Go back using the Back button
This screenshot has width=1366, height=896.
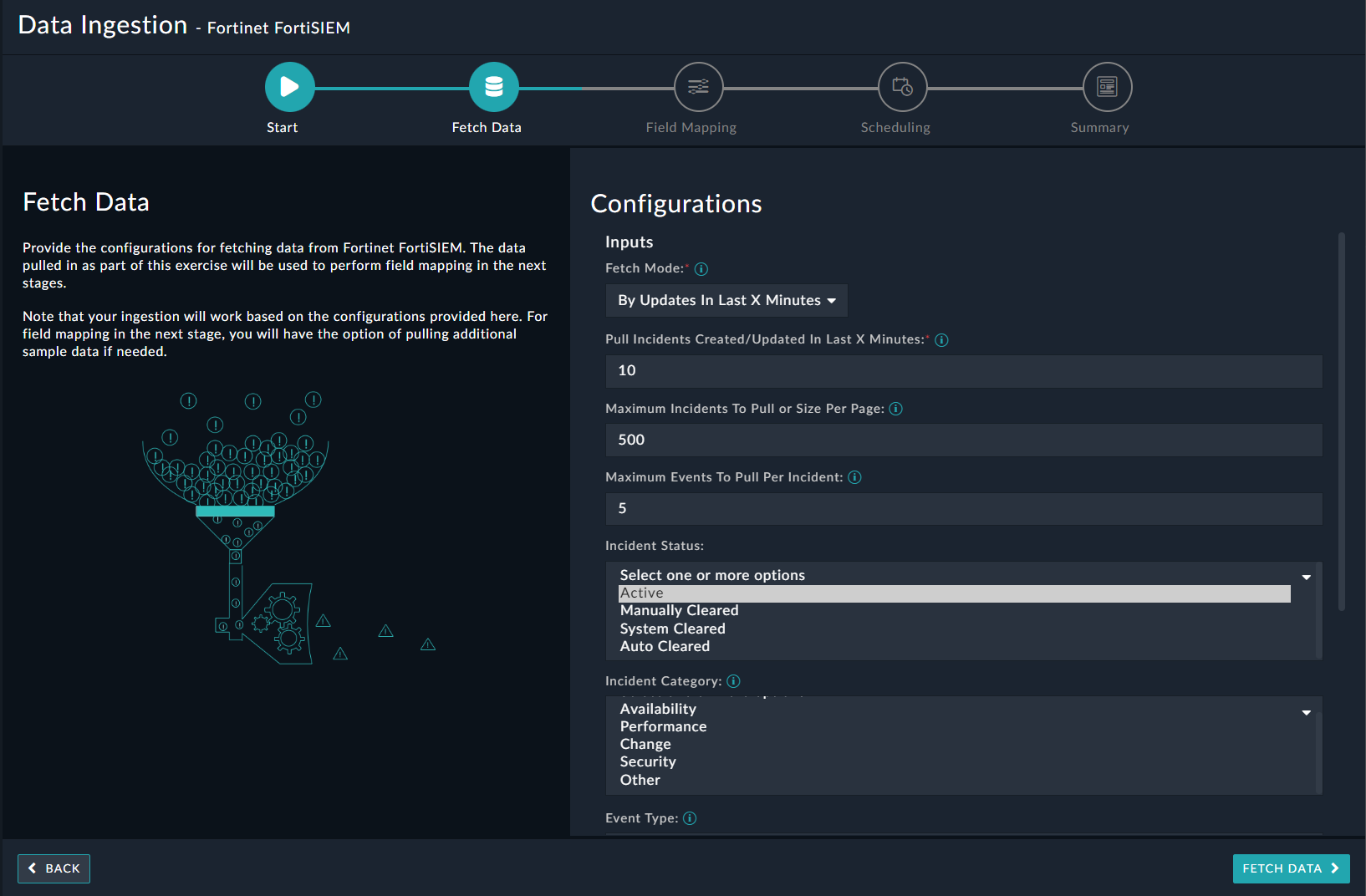click(x=54, y=868)
